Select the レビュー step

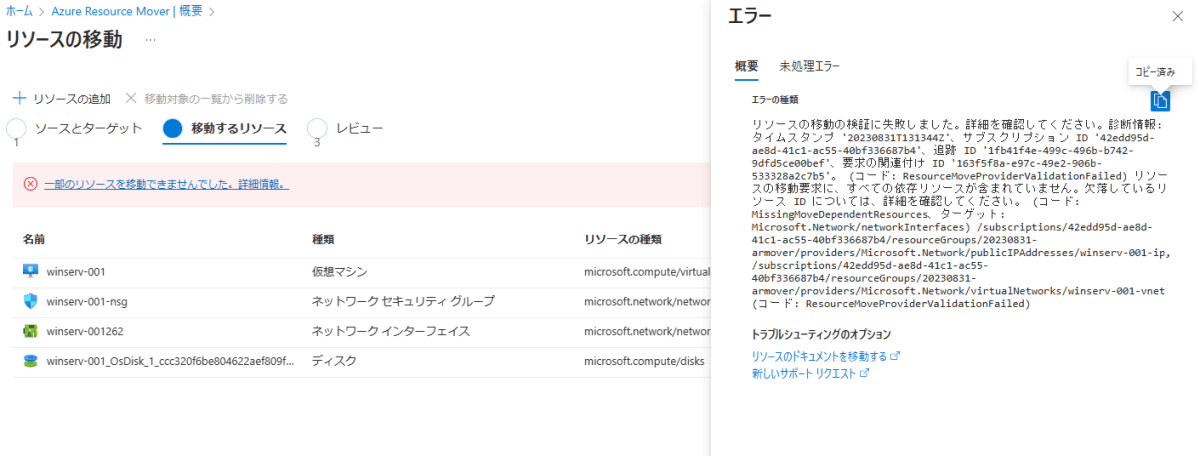pos(346,129)
